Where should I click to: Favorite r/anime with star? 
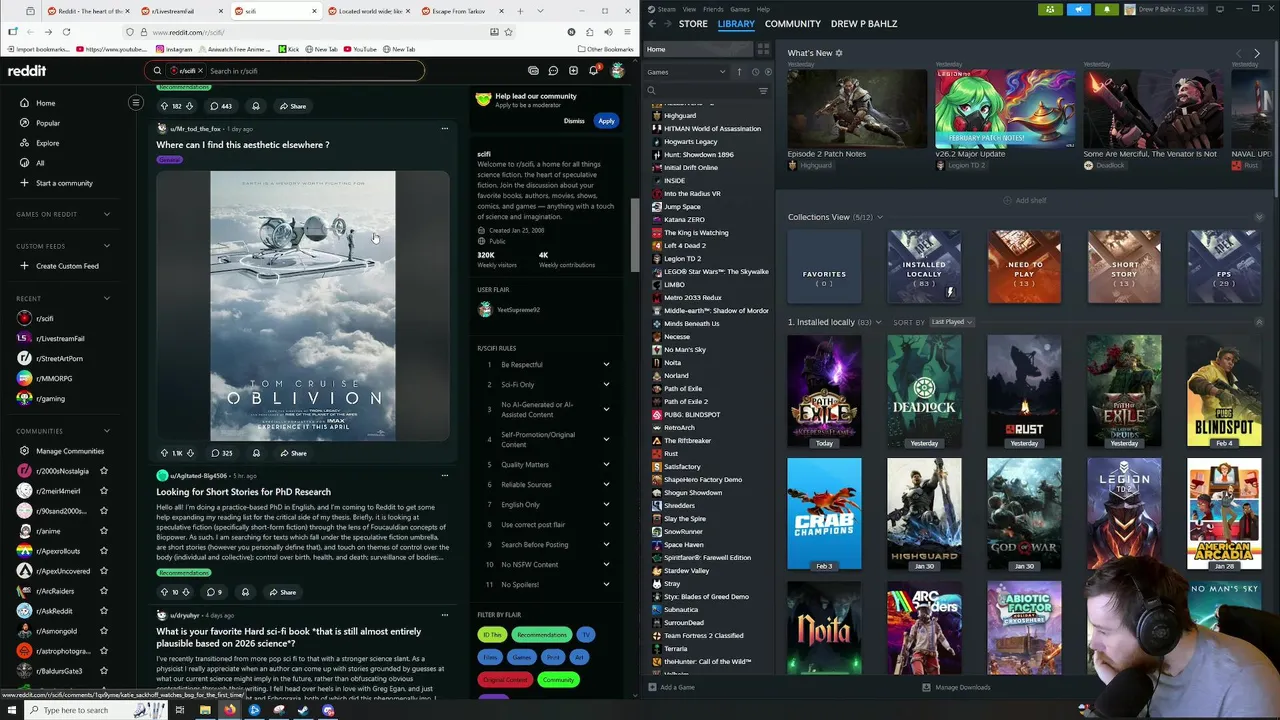point(103,531)
